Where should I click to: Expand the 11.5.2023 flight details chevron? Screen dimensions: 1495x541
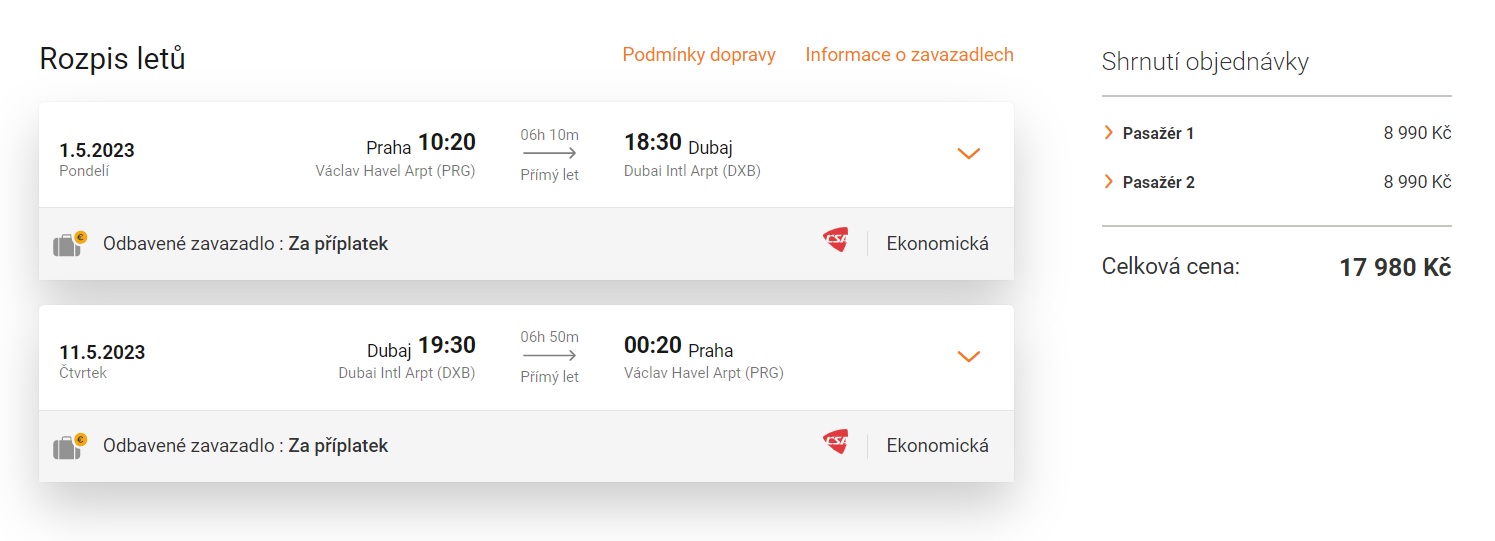[968, 356]
